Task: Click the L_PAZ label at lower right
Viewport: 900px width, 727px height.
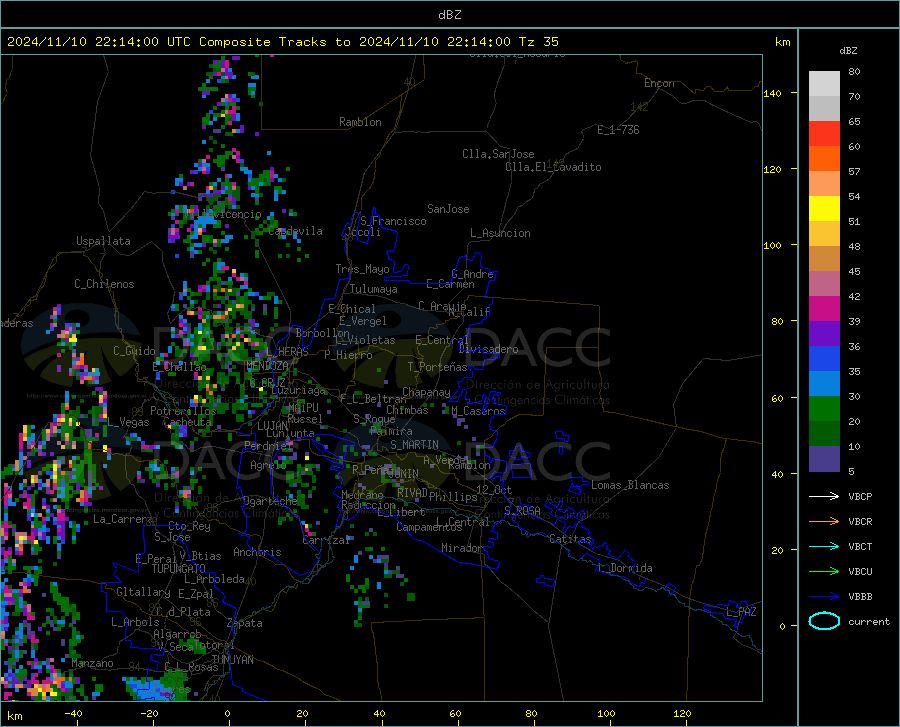Action: pos(741,612)
